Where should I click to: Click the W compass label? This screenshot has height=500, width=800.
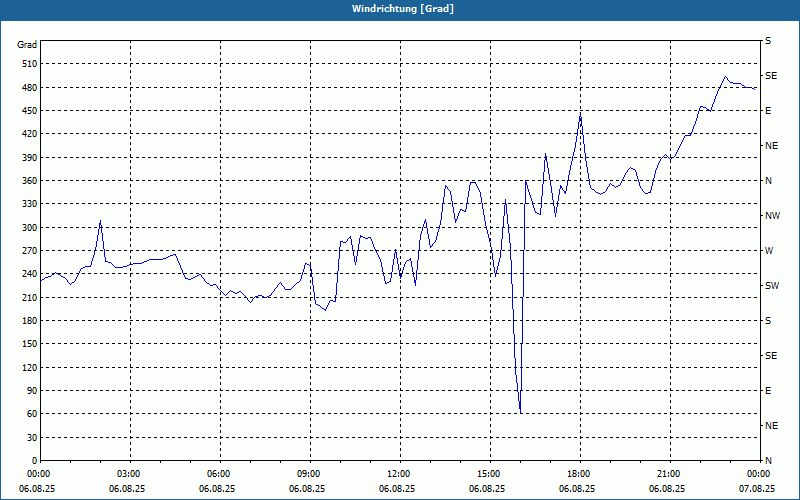[x=769, y=251]
